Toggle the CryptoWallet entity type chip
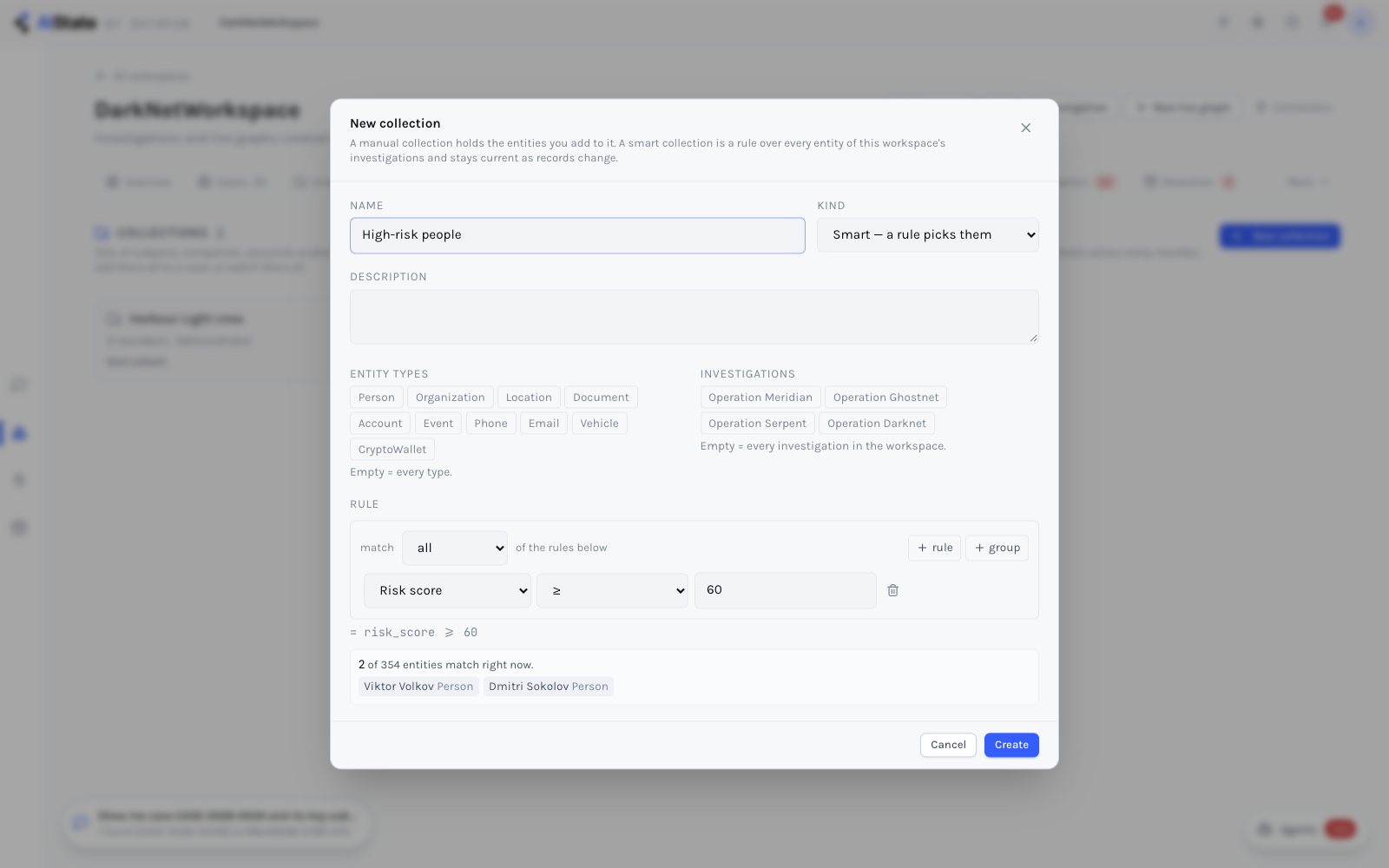Screen dimensions: 1389x868 click(x=392, y=450)
